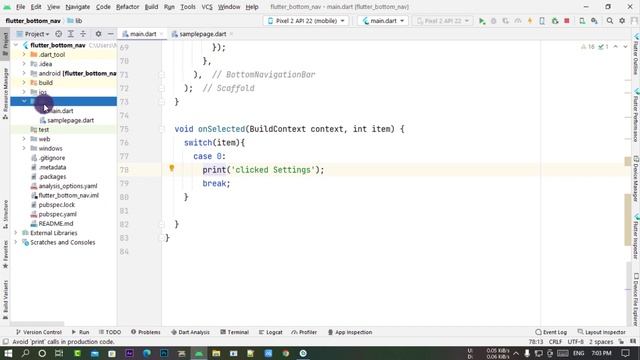This screenshot has width=640, height=360.
Task: Expand the .dart_tool folder
Action: 24,54
